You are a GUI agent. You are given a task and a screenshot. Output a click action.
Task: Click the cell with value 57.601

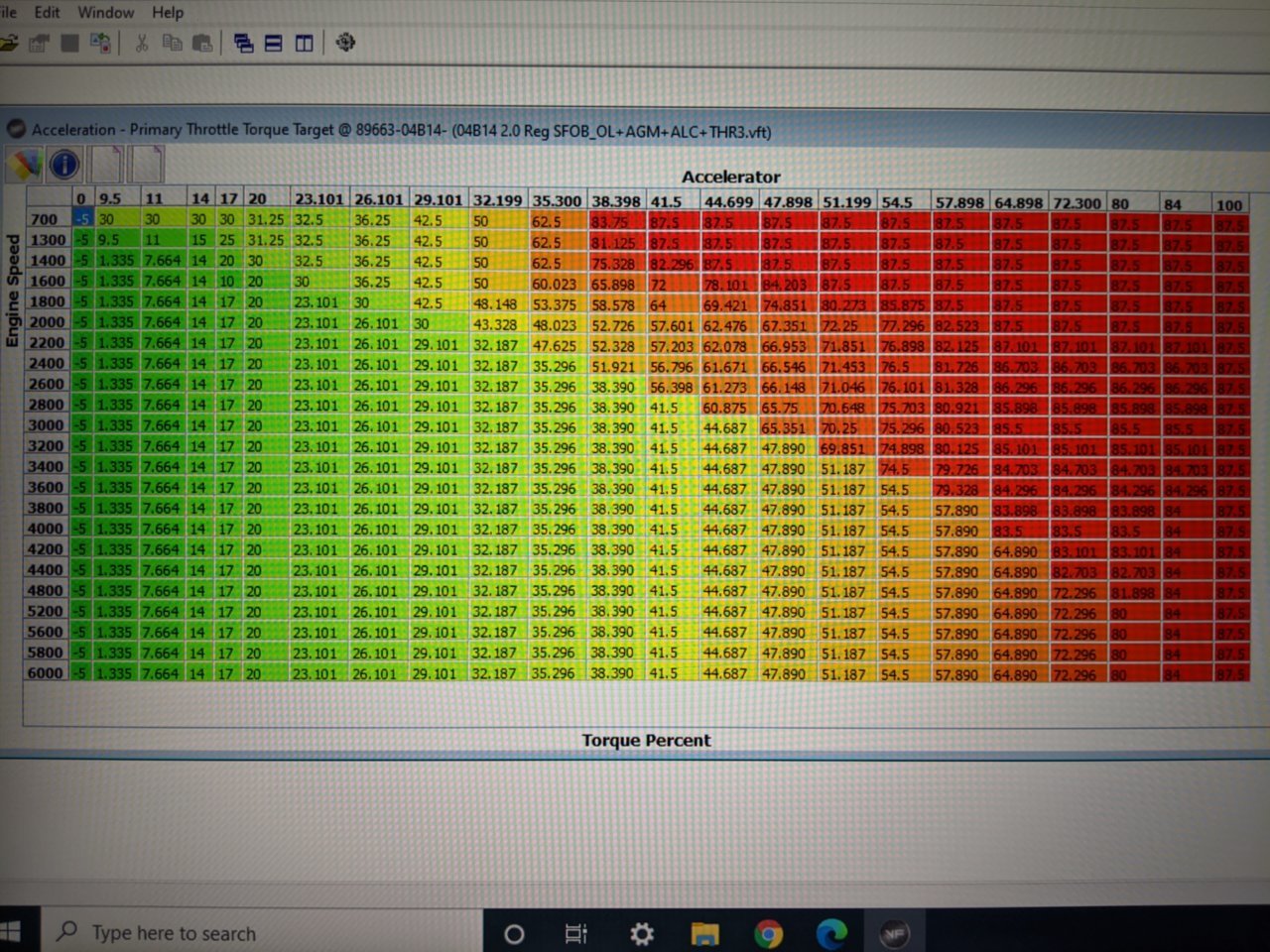pos(673,325)
